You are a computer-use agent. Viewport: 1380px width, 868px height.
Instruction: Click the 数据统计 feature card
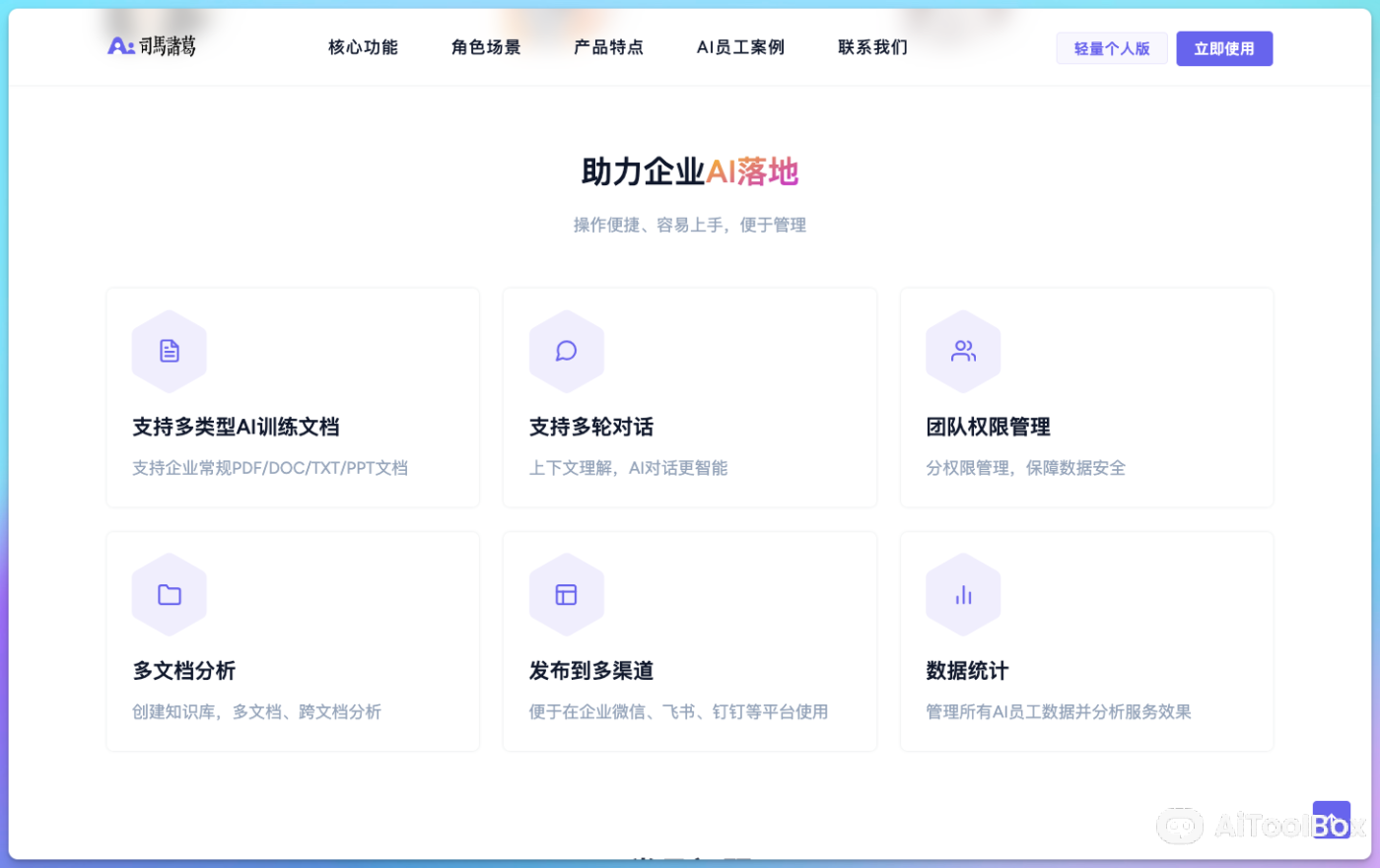pyautogui.click(x=1086, y=640)
